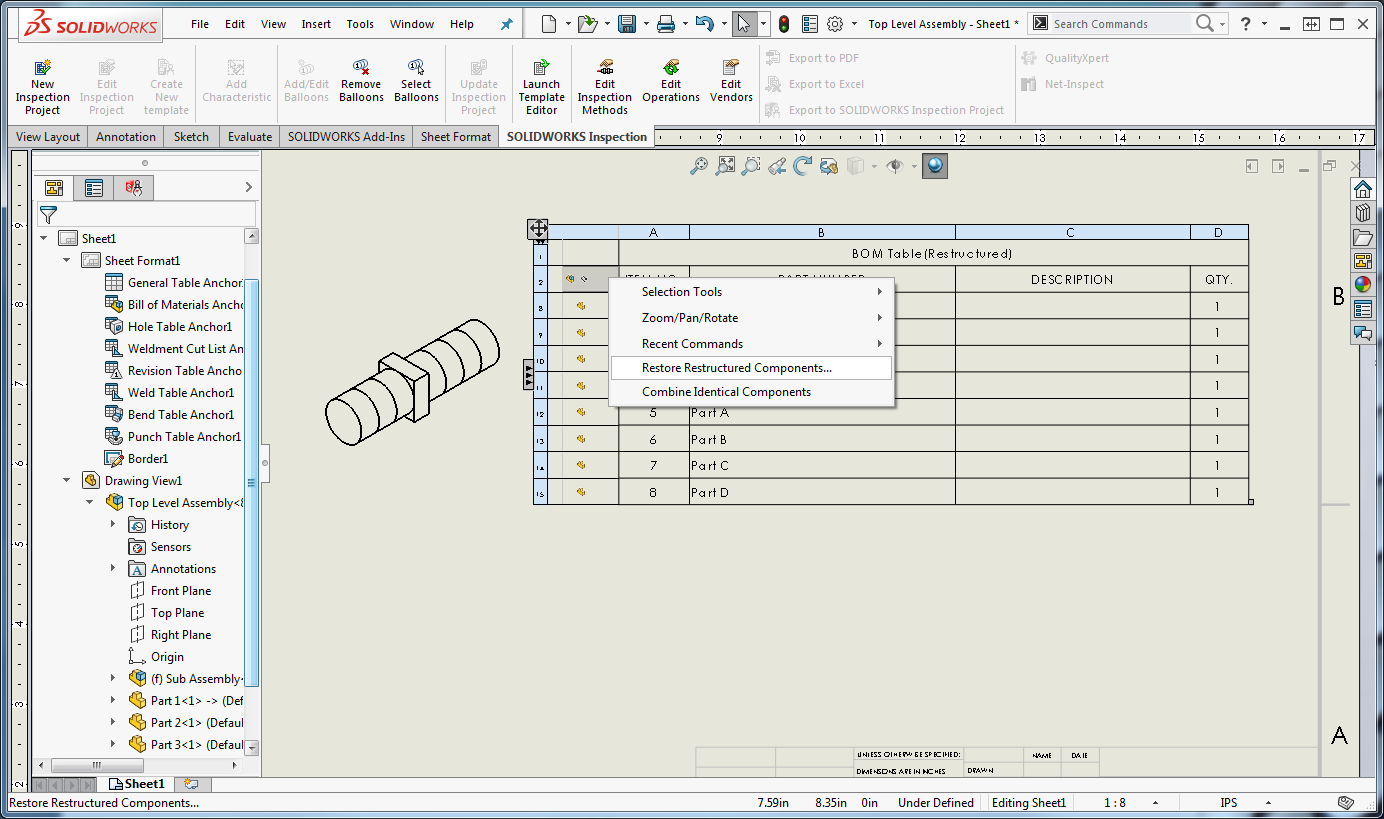1384x819 pixels.
Task: Select column C header of BOM table
Action: [x=1072, y=232]
